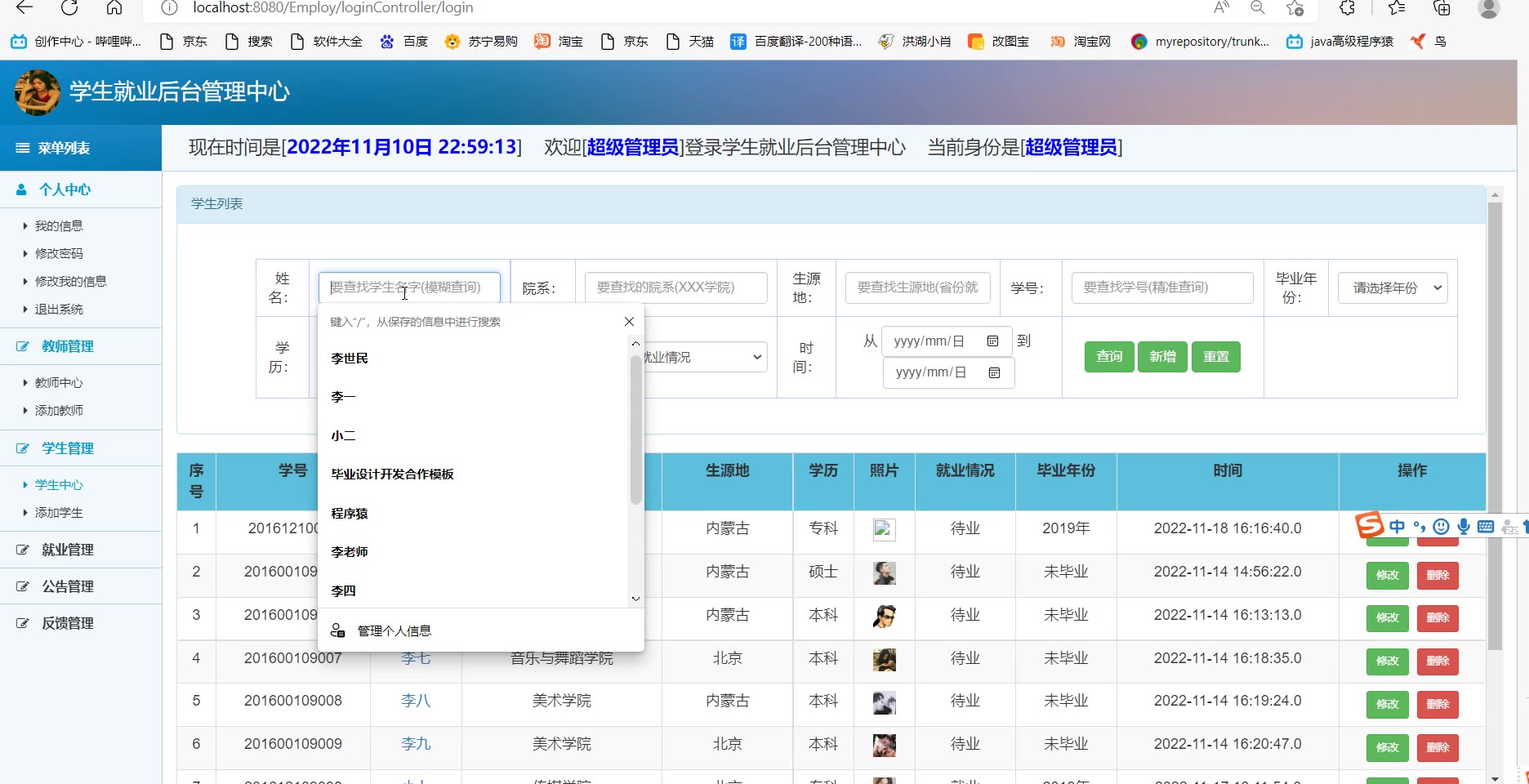Click the student name link 李八
Viewport: 1529px width, 784px height.
click(415, 701)
